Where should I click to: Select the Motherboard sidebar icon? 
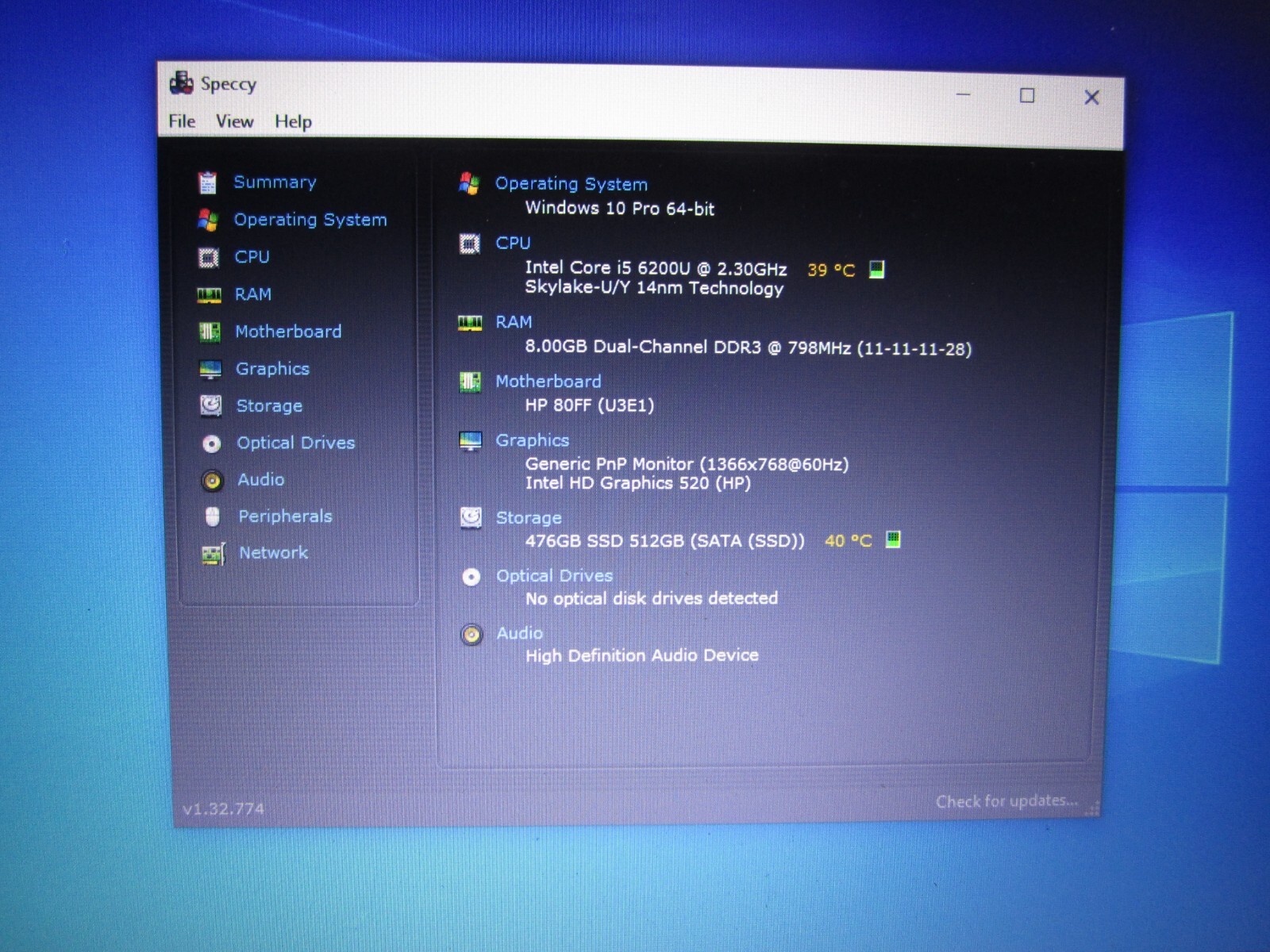(210, 332)
